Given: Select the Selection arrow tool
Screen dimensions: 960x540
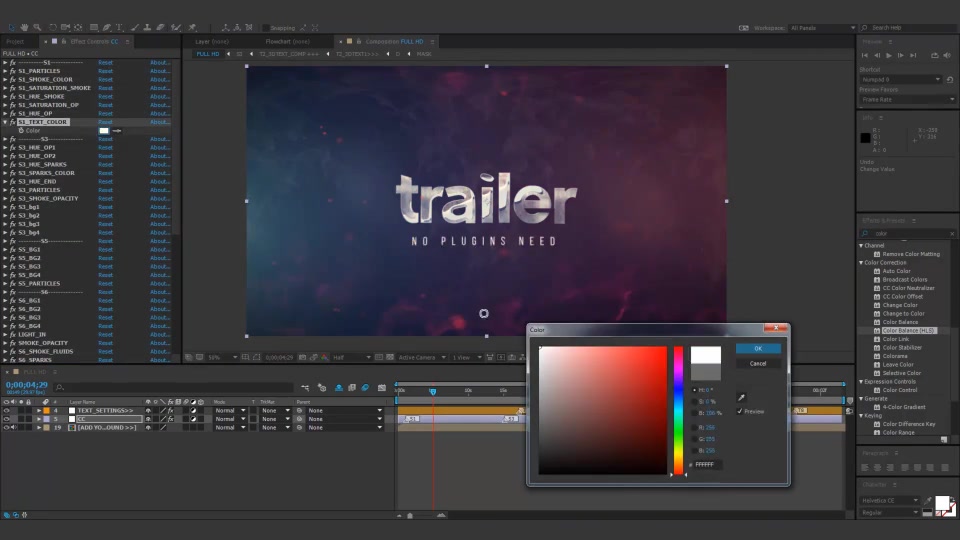Looking at the screenshot, I should point(11,28).
